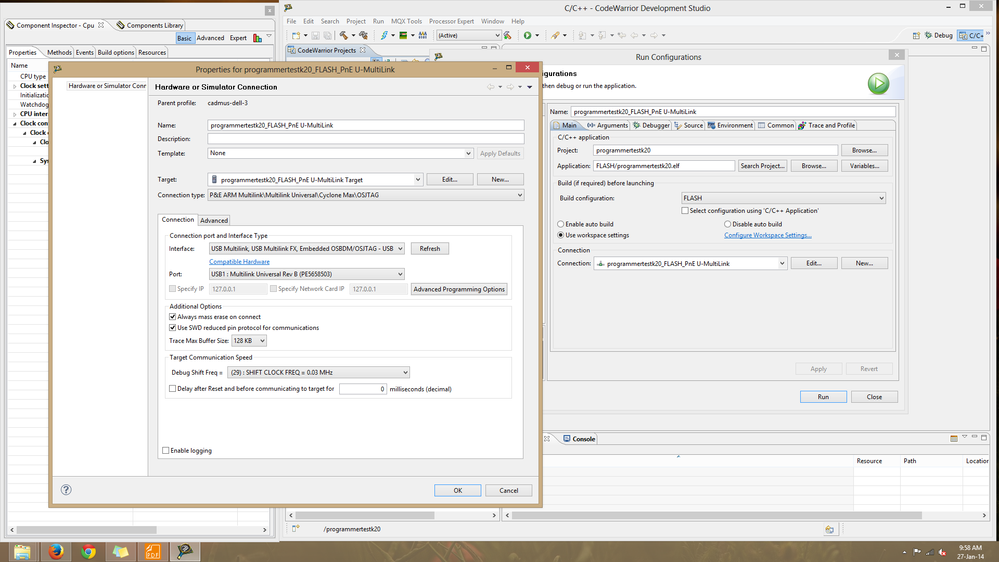Screen dimensions: 999x562
Task: Click the back arrow in Hardware or Simulator Connection header
Action: (491, 87)
